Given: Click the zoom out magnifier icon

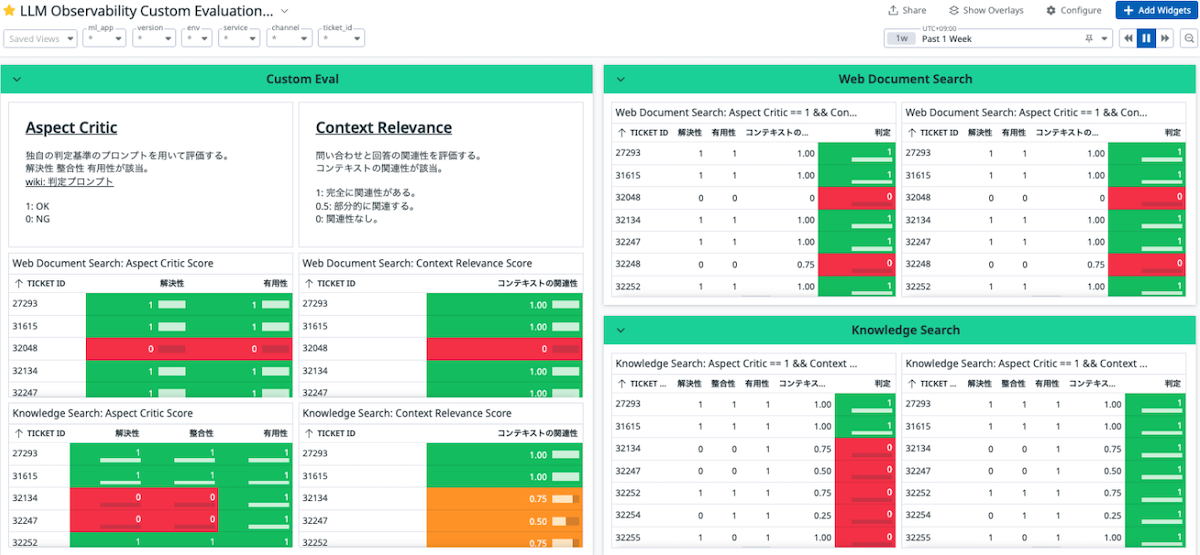Looking at the screenshot, I should click(x=1189, y=38).
